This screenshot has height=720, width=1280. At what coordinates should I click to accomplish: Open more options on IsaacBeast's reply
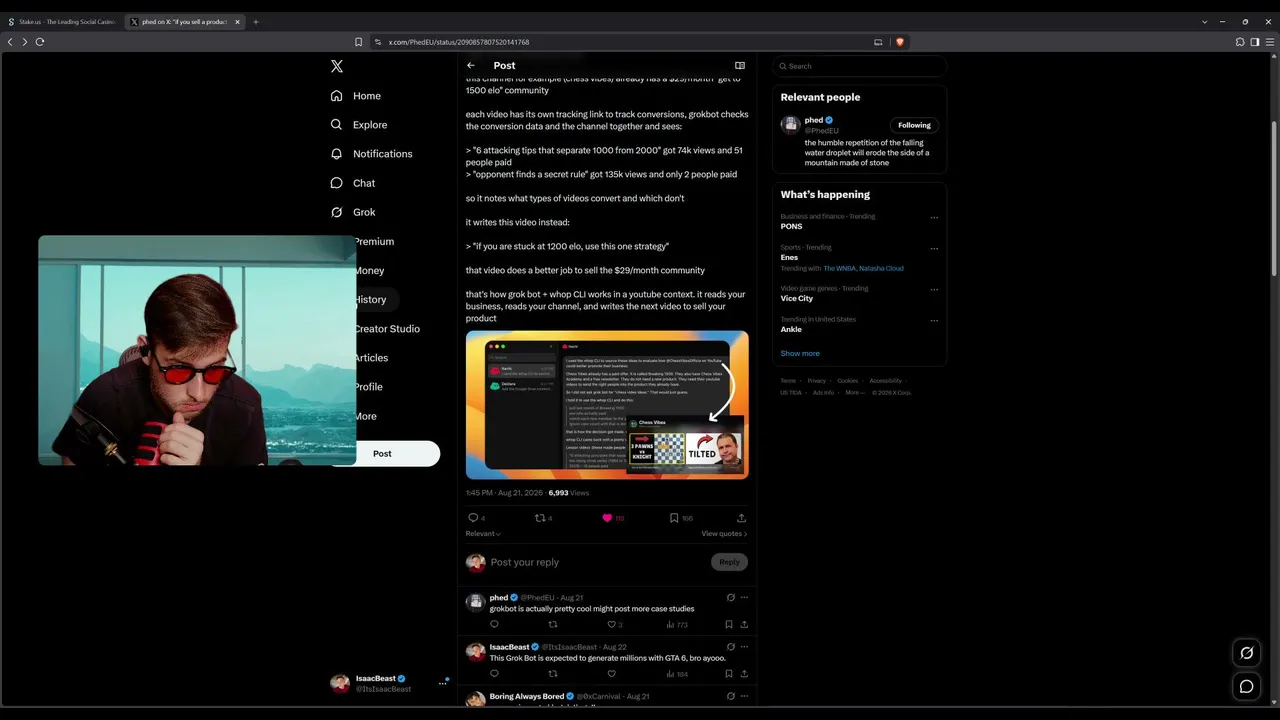pyautogui.click(x=744, y=647)
